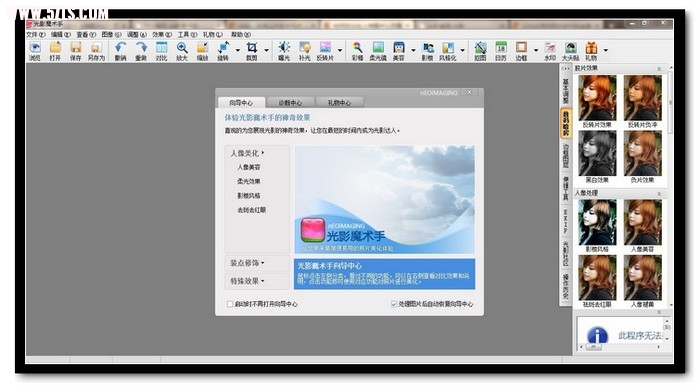Viewport: 700px width, 392px height.
Task: Switch to the 诊断中心 tab
Action: pyautogui.click(x=290, y=103)
